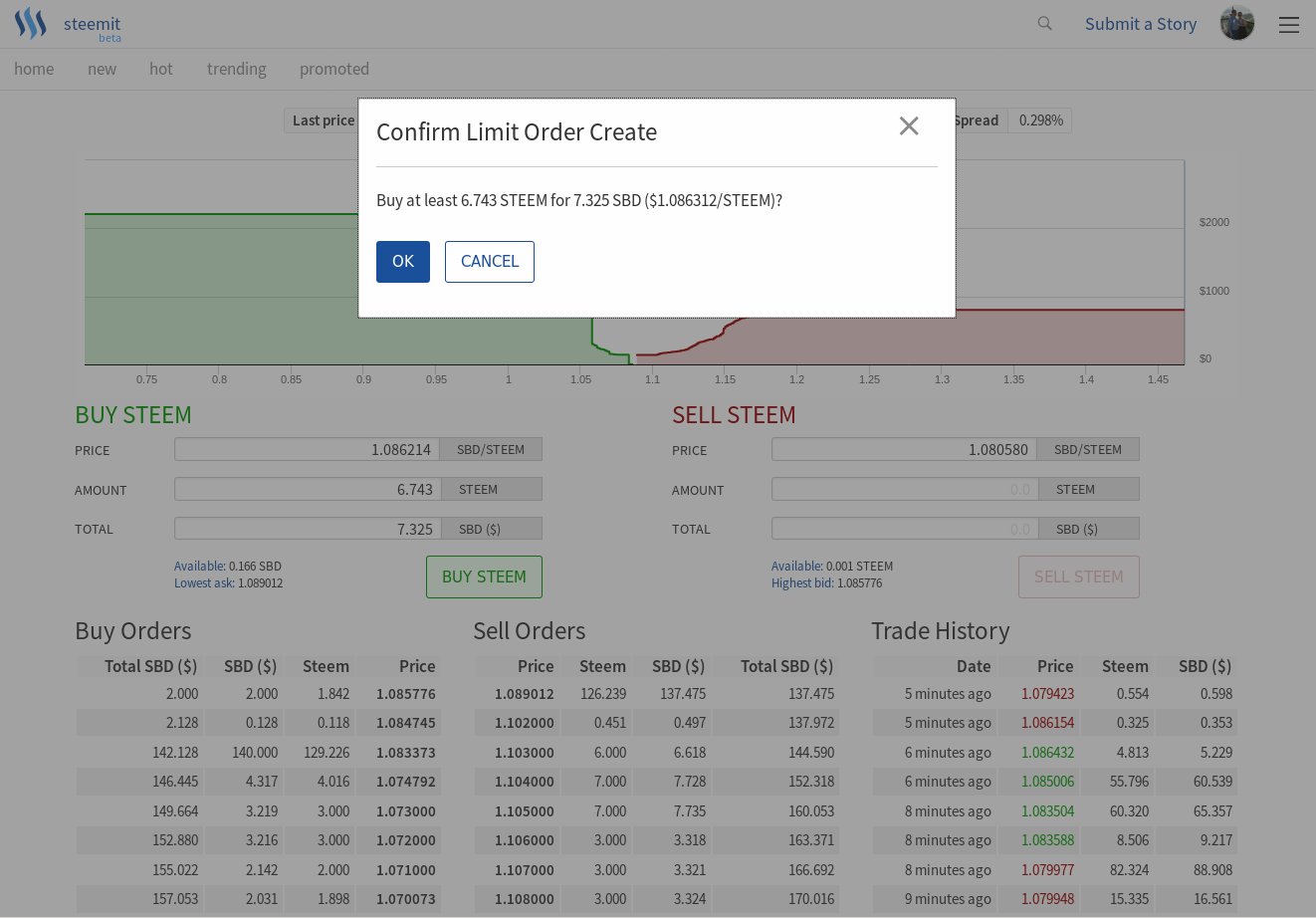The image size is (1316, 918).
Task: Open the hamburger menu icon
Action: (x=1289, y=25)
